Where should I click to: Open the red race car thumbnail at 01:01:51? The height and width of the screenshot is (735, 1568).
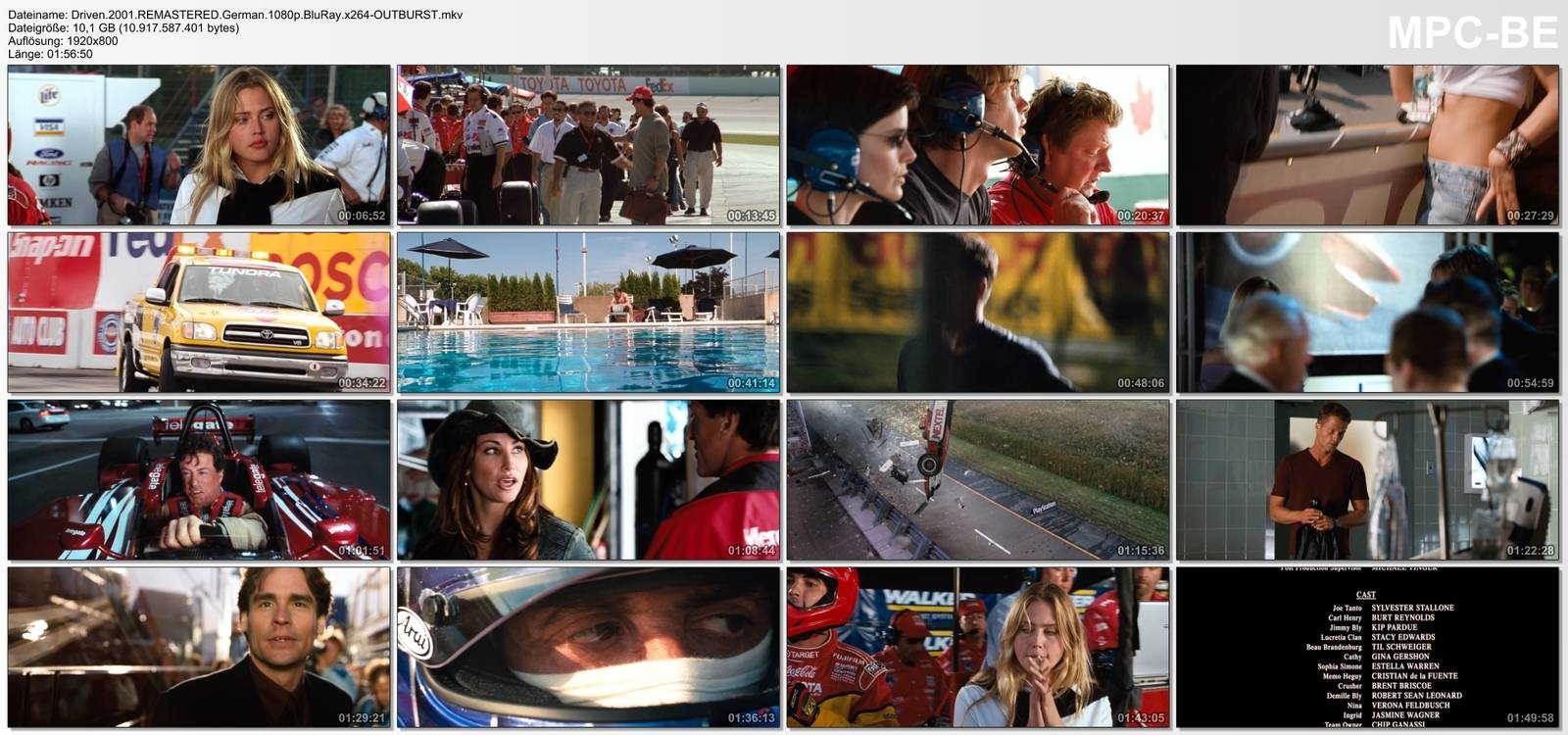(199, 480)
